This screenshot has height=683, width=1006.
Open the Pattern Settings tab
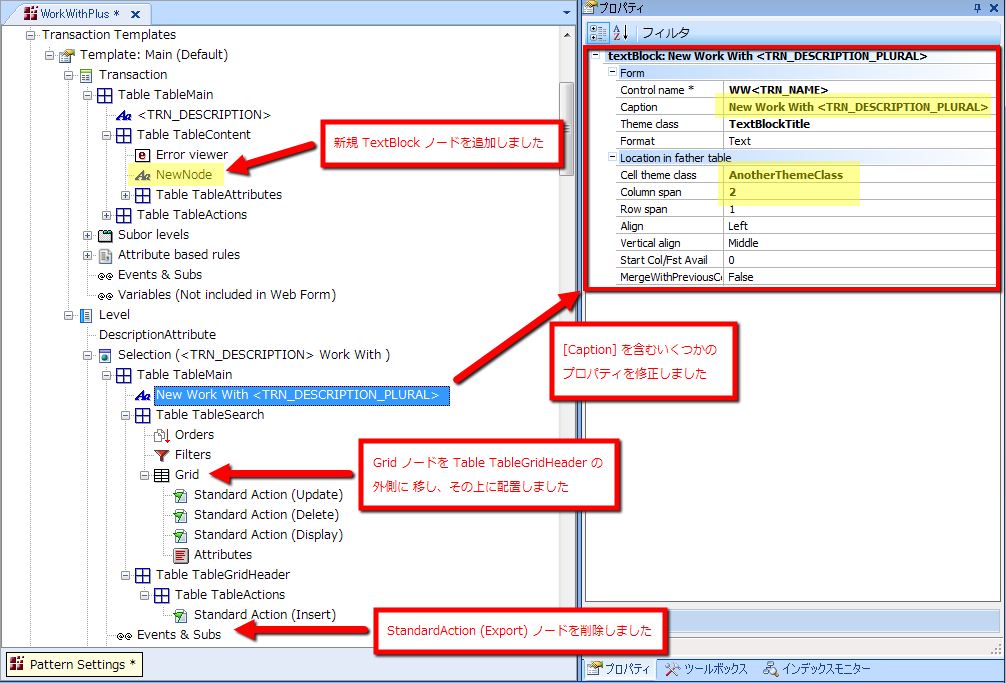pyautogui.click(x=74, y=664)
